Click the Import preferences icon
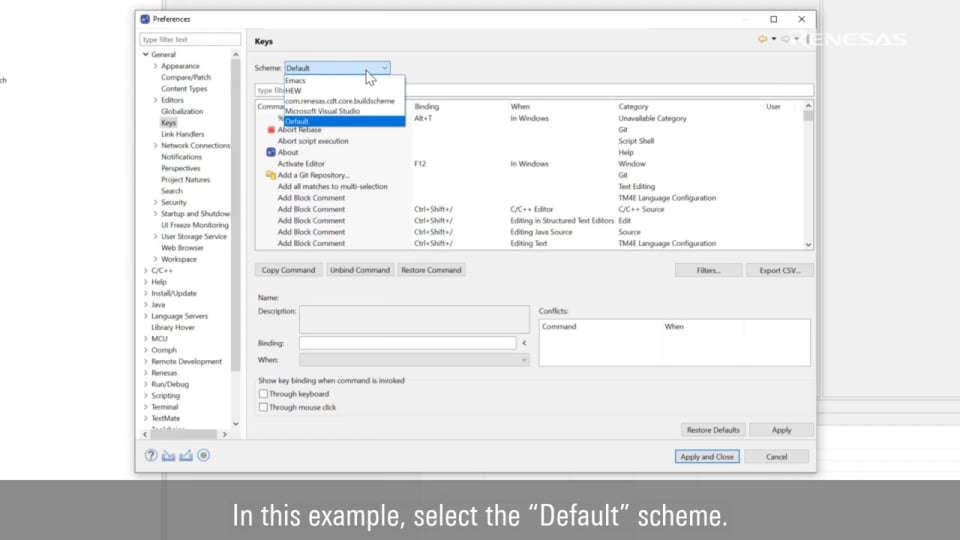 coord(168,455)
